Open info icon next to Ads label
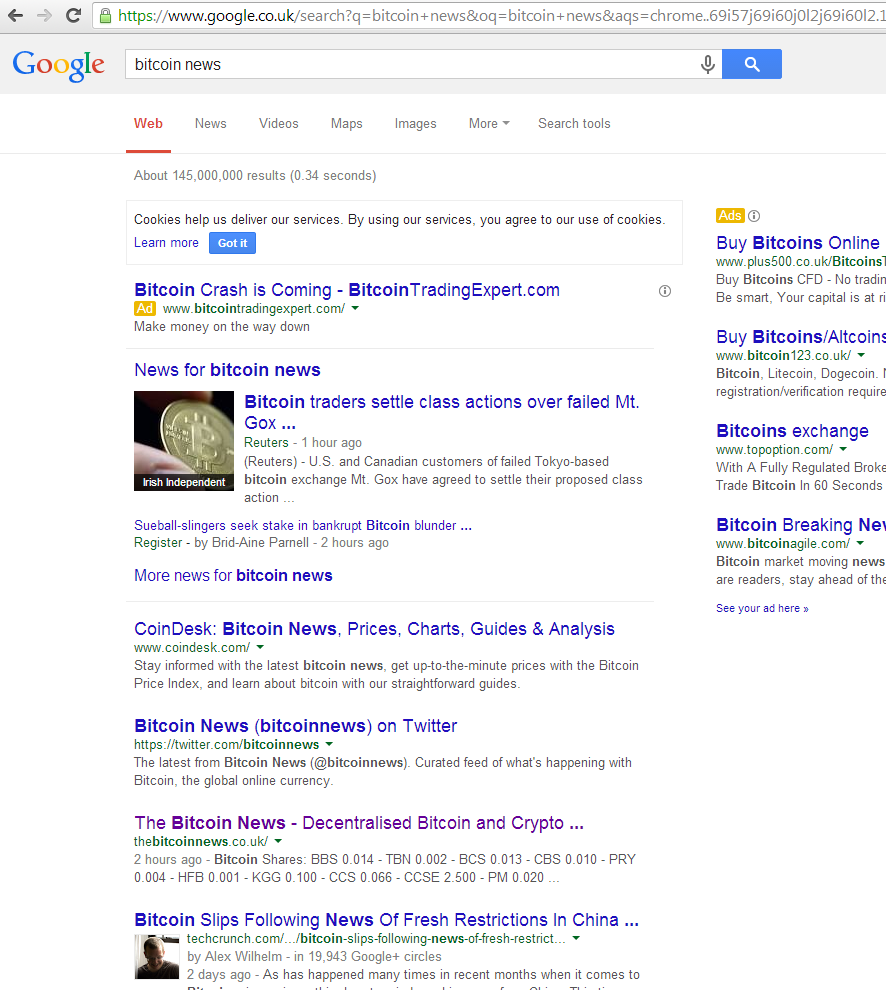Image resolution: width=886 pixels, height=990 pixels. [x=754, y=216]
